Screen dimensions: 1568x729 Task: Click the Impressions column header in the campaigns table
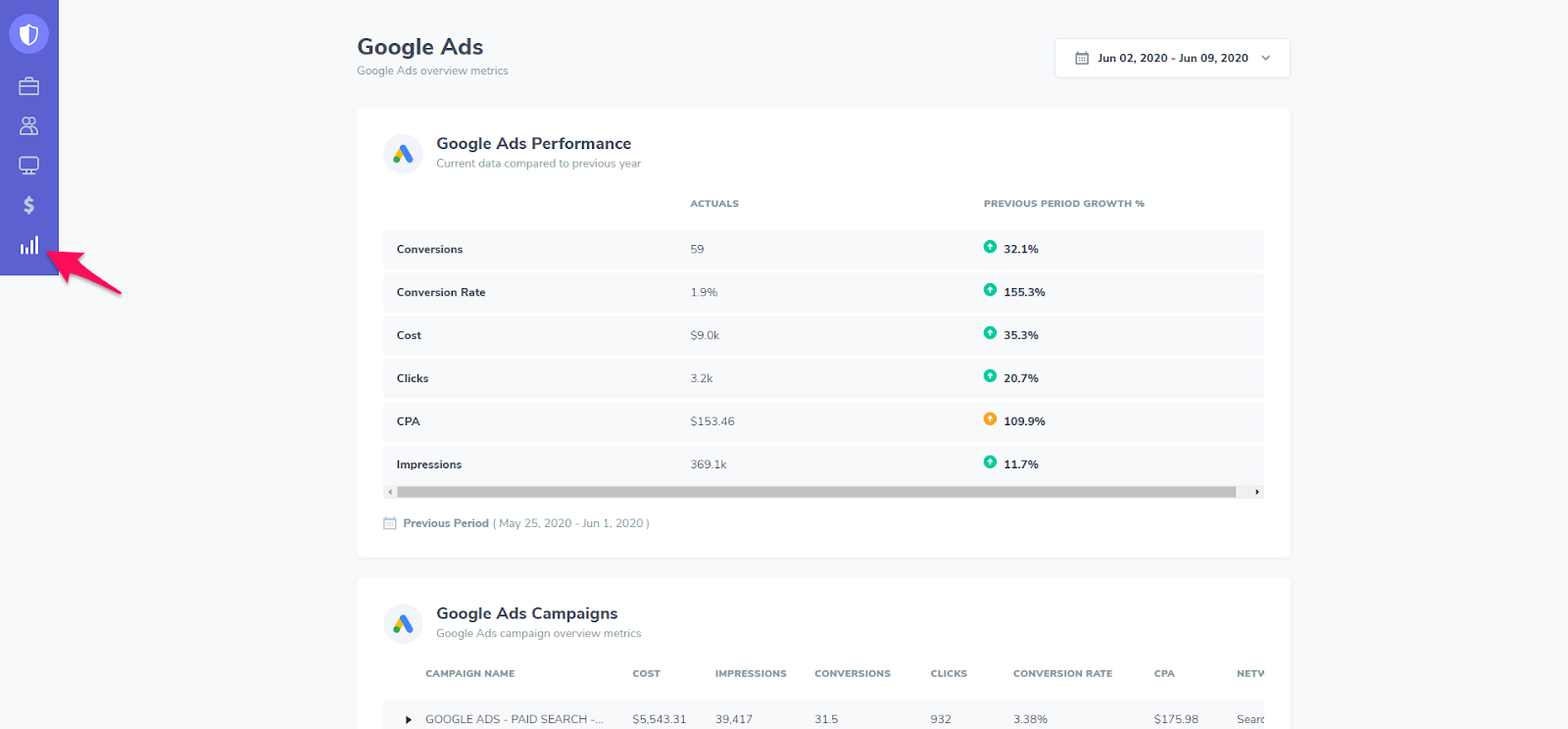pyautogui.click(x=751, y=674)
